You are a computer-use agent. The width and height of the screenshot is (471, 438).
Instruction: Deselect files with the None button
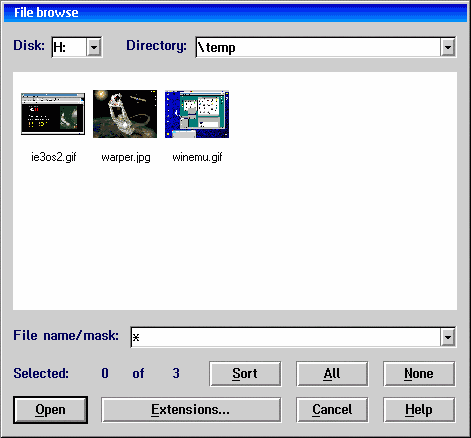coord(419,374)
